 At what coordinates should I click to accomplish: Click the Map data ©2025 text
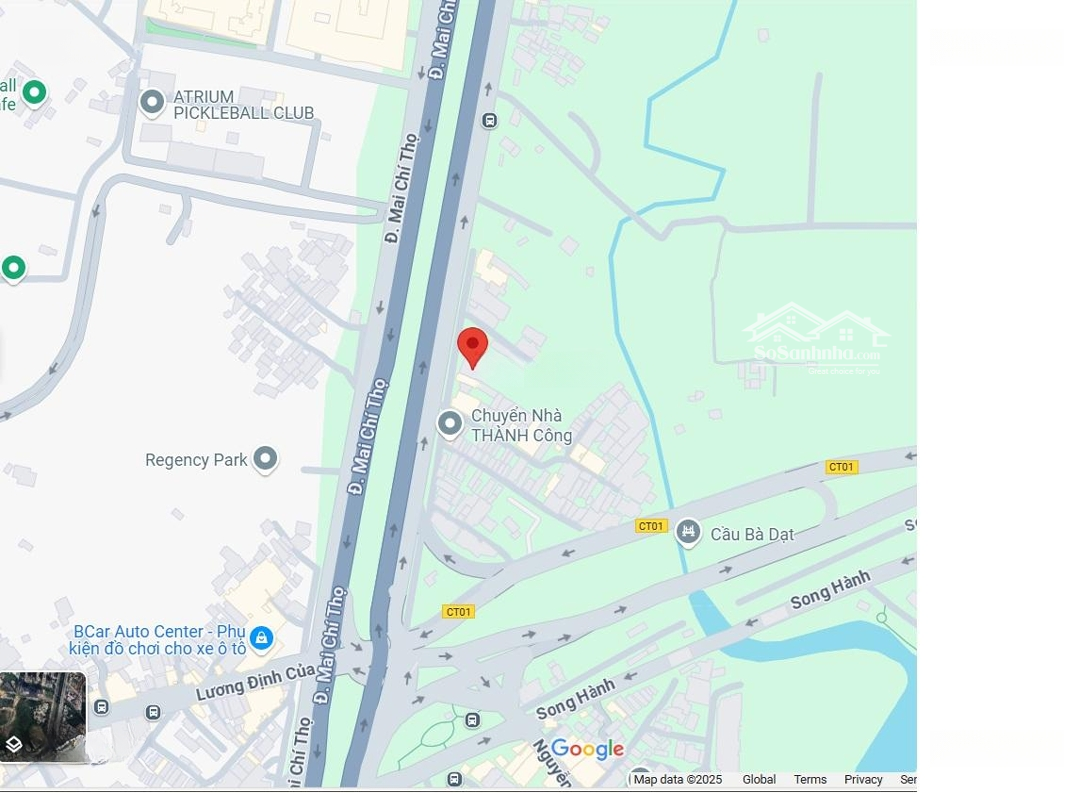[x=678, y=779]
